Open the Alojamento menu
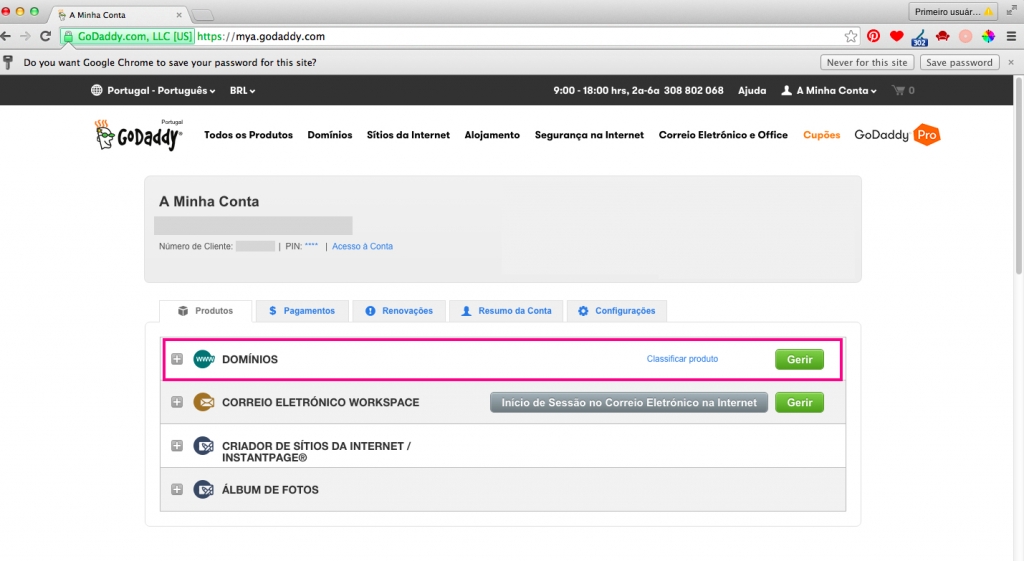This screenshot has width=1024, height=561. pos(492,135)
